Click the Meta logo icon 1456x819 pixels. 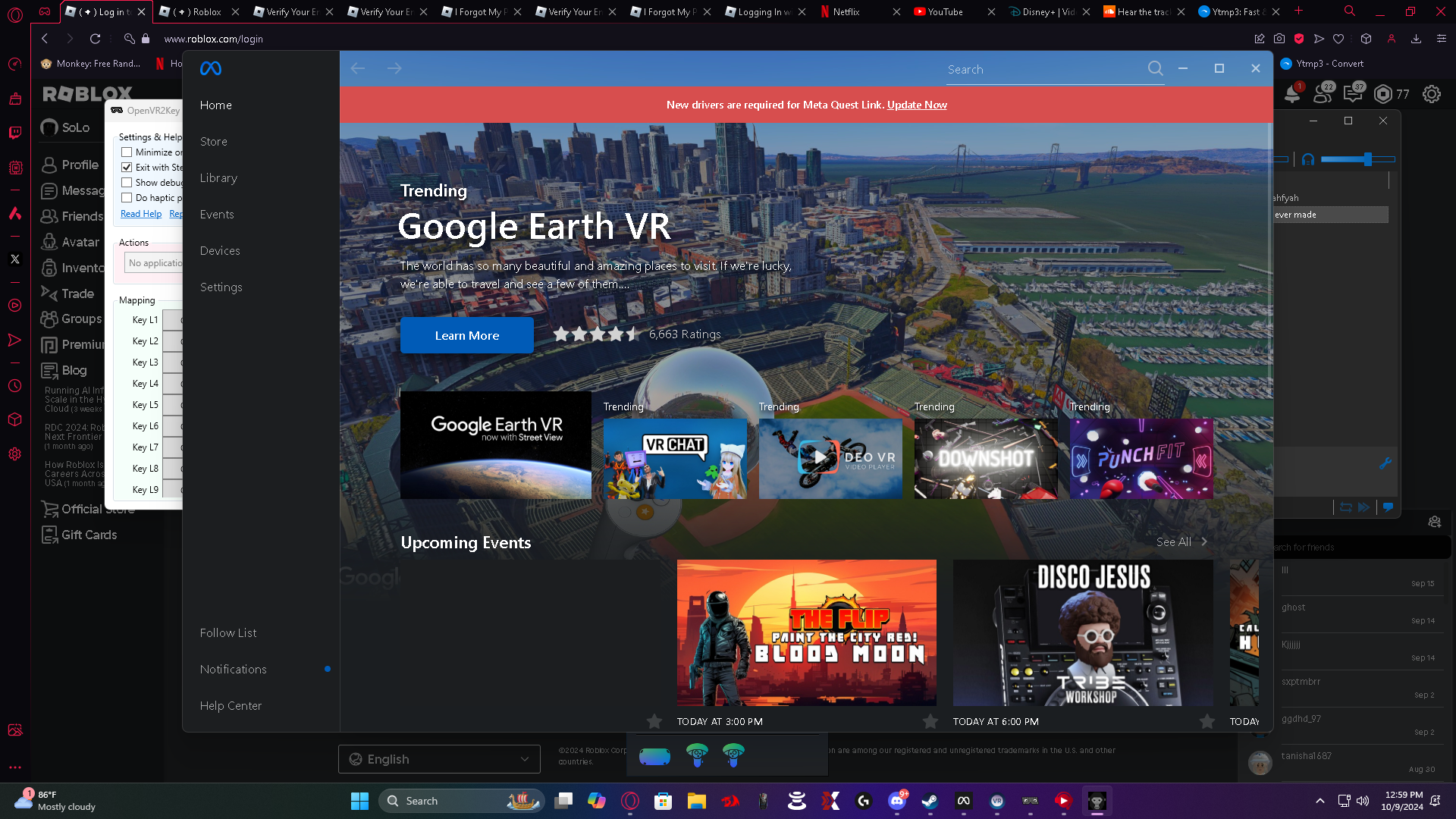tap(210, 69)
